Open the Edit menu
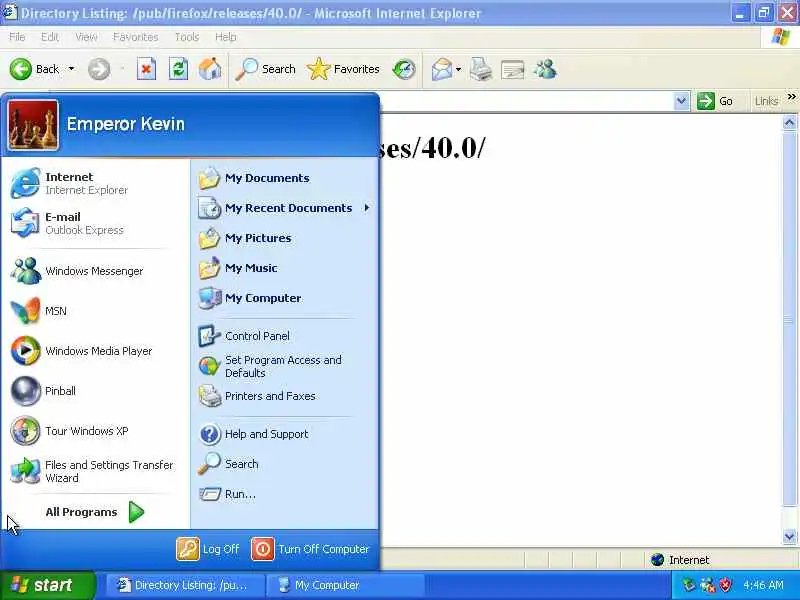Viewport: 800px width, 600px height. click(x=50, y=37)
